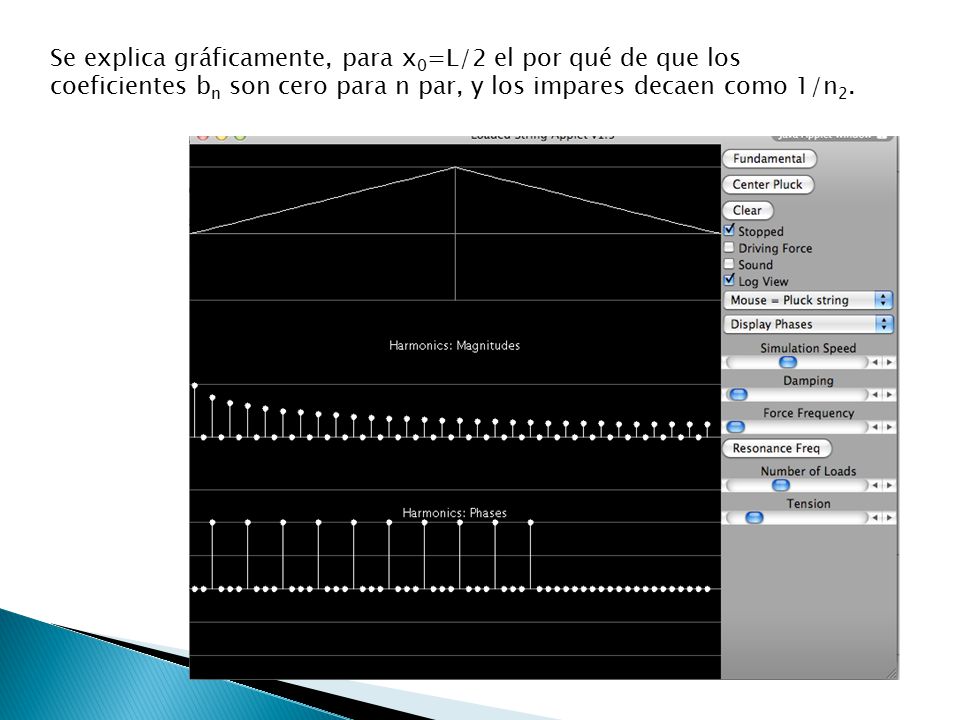This screenshot has height=720, width=960.
Task: Open the Display Phases dropdown
Action: 808,324
